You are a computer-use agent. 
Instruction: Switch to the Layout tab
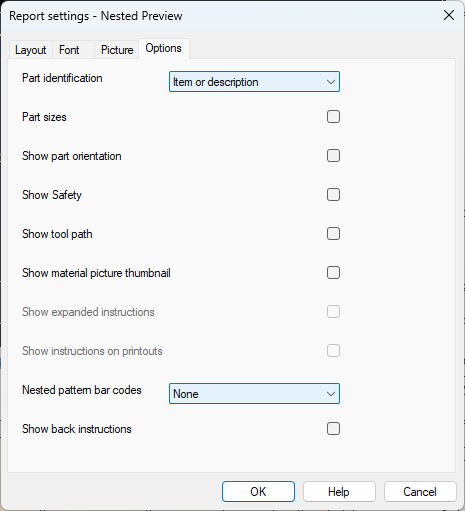click(x=30, y=50)
